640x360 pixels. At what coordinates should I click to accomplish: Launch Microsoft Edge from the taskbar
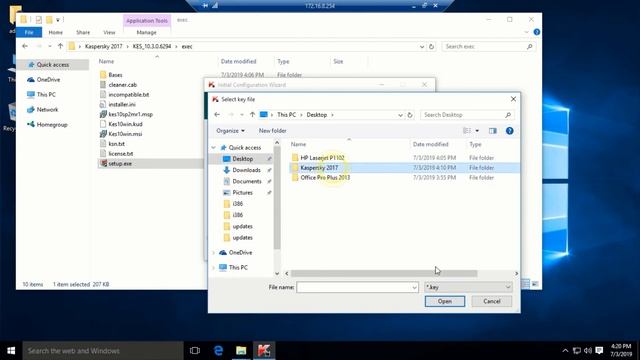[x=218, y=351]
